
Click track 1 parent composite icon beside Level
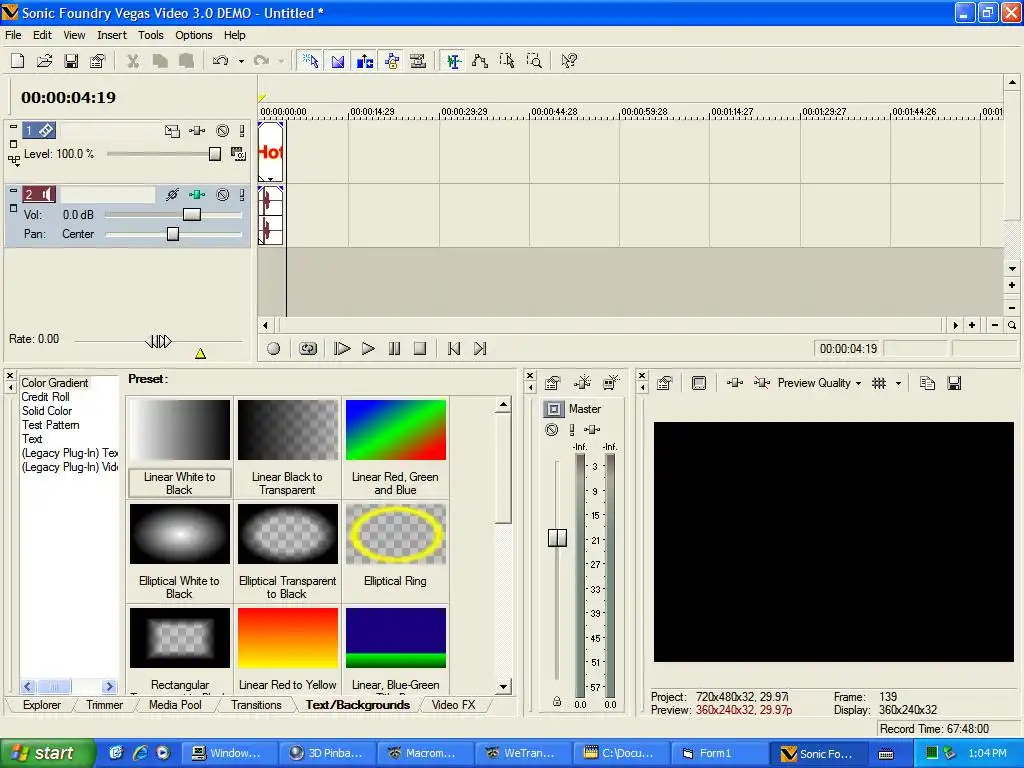[x=238, y=154]
